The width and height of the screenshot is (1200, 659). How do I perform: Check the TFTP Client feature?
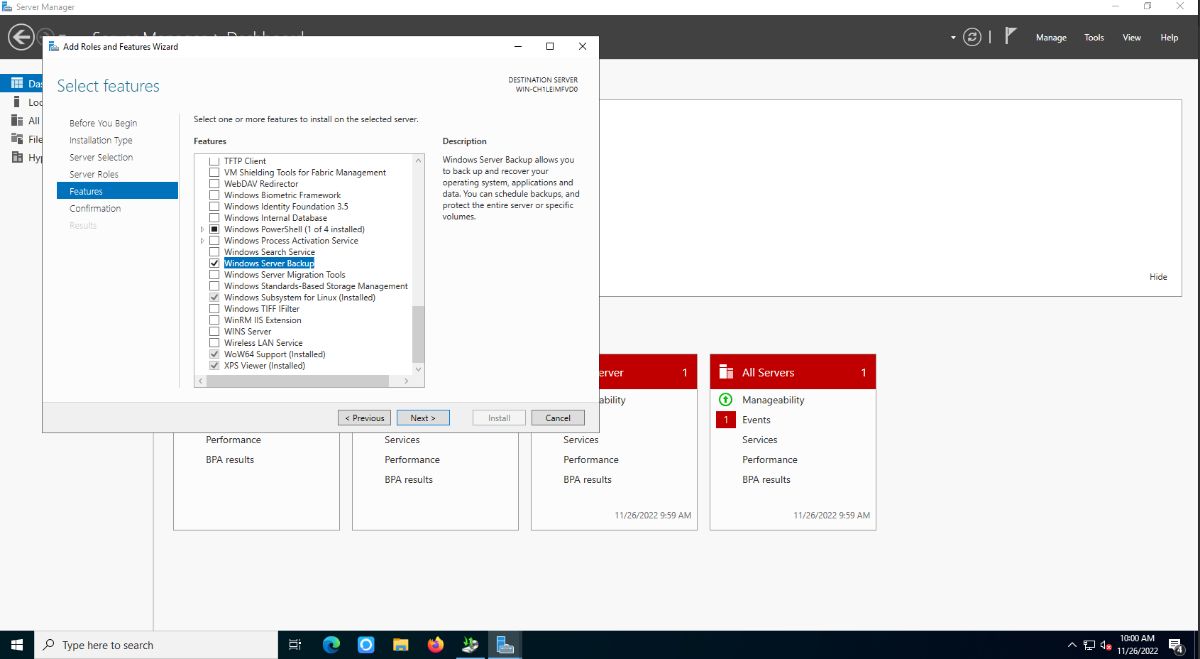click(214, 160)
